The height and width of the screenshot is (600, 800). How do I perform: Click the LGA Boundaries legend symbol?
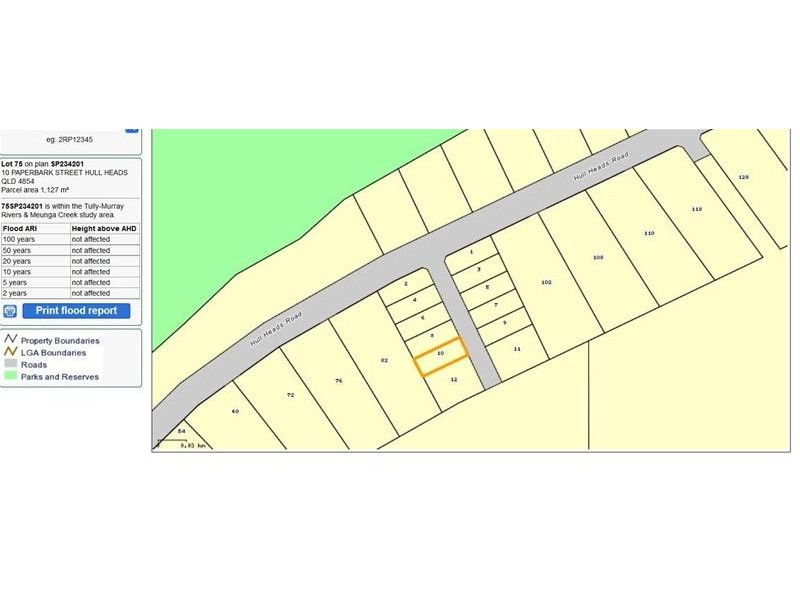(11, 353)
